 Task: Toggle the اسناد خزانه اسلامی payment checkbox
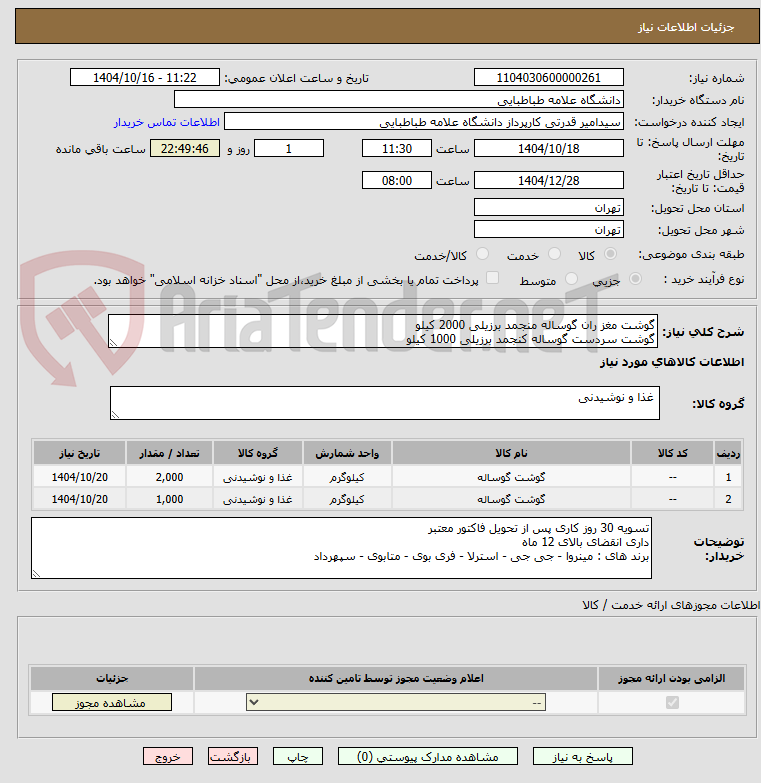click(492, 278)
